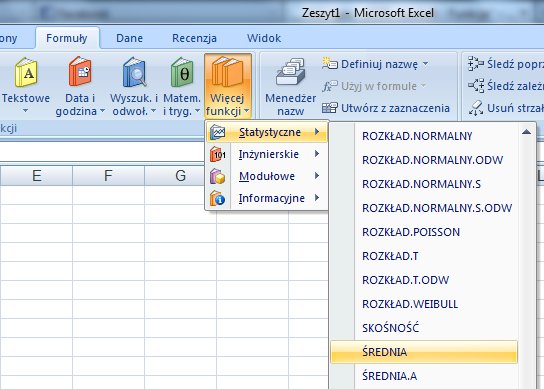544x389 pixels.
Task: Choose the ROZKŁAD.NORMALNY.S.ODW function
Action: point(424,208)
